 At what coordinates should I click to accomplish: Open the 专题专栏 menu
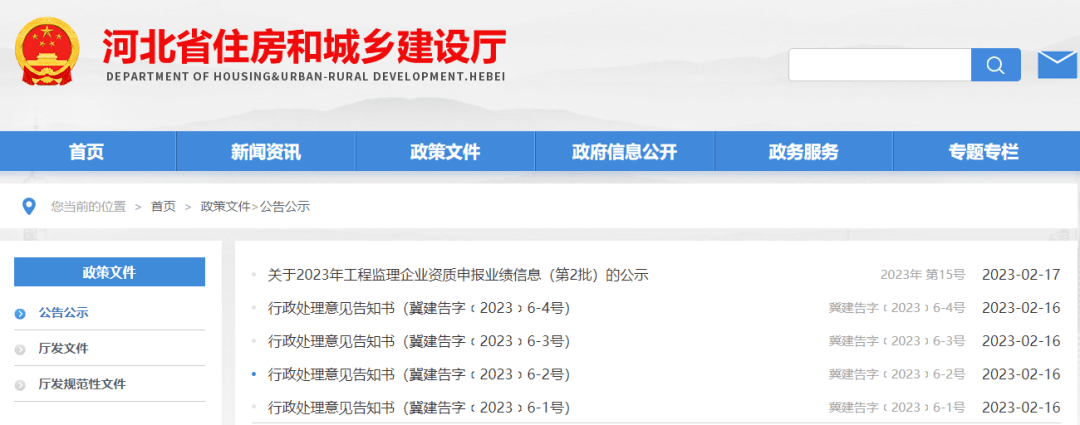pyautogui.click(x=983, y=152)
